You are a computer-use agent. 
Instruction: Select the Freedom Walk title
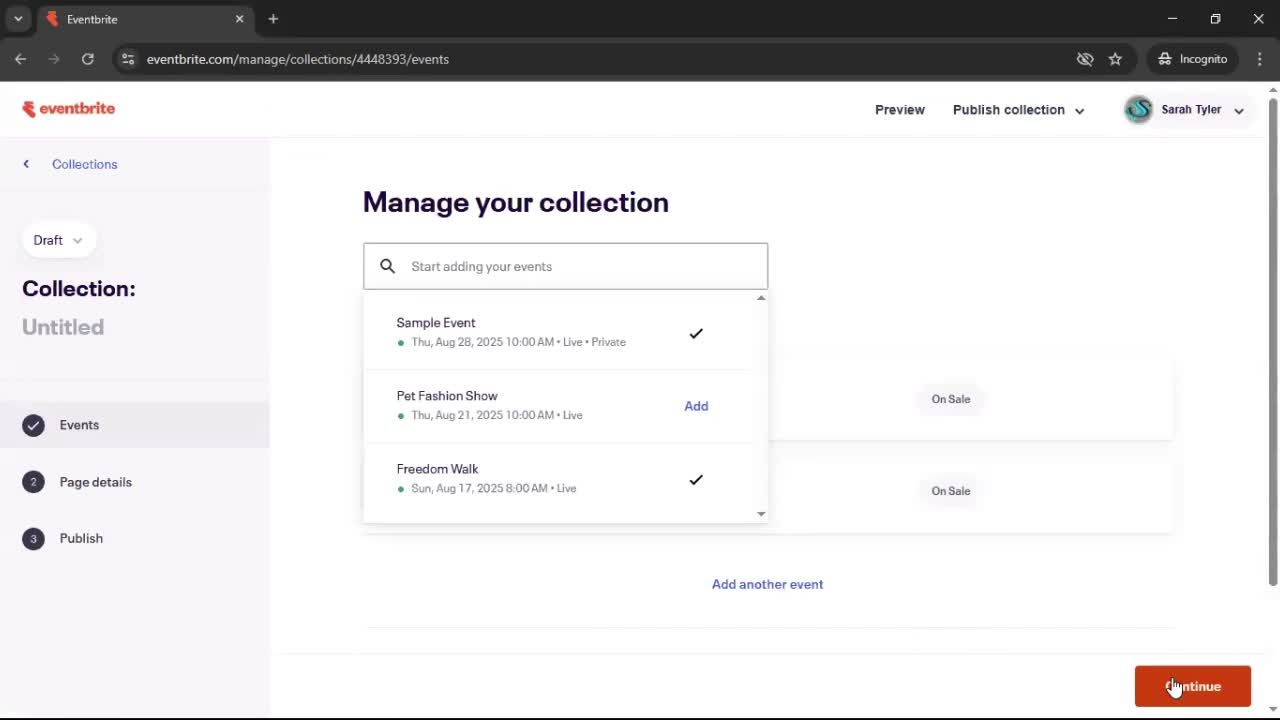point(437,469)
